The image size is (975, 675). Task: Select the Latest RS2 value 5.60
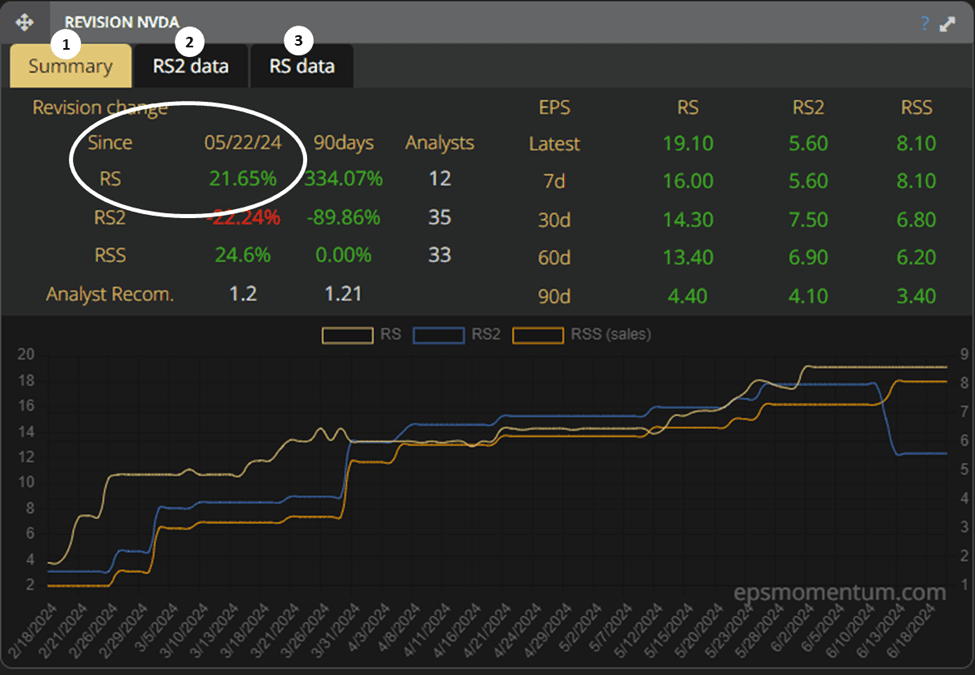[808, 144]
